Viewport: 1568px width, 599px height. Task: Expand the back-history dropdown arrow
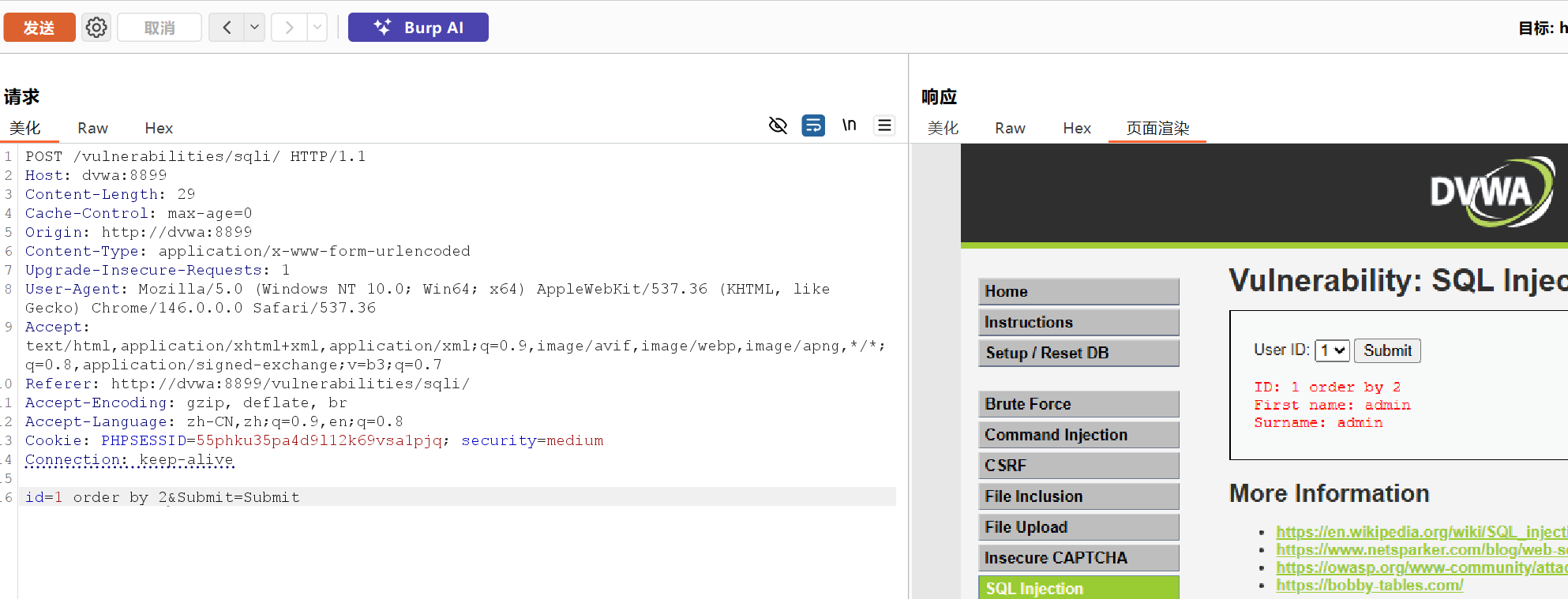tap(254, 28)
